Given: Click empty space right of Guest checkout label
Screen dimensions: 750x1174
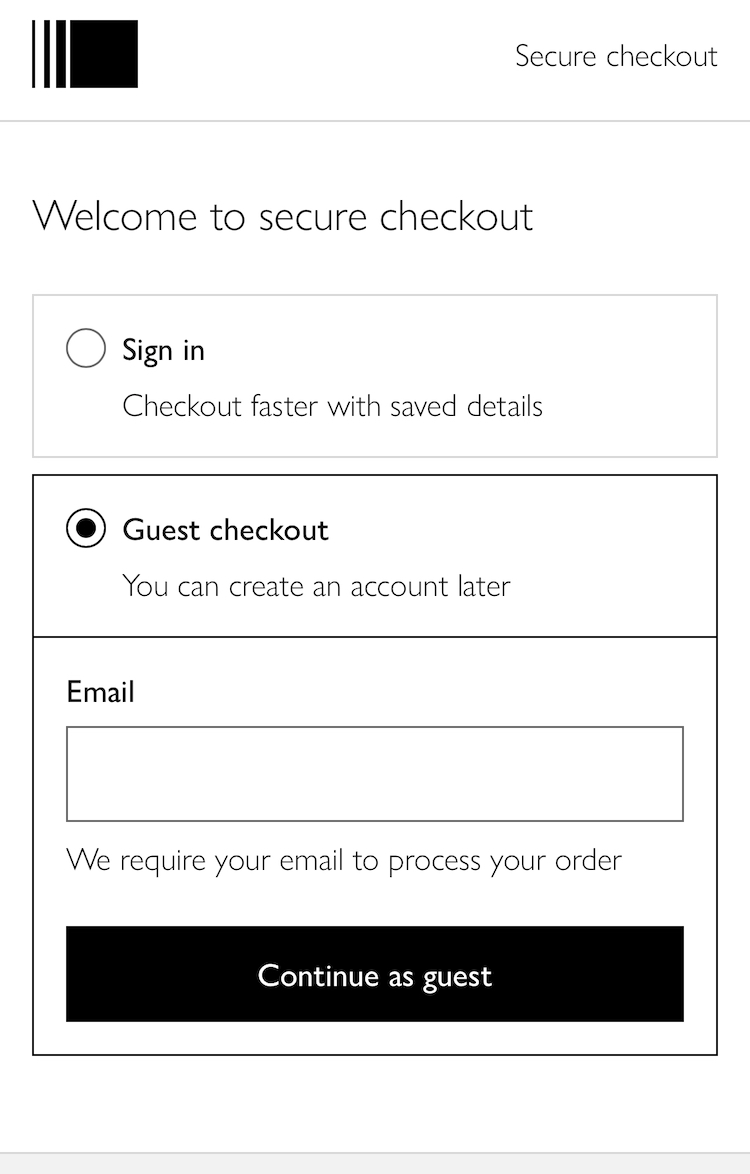Looking at the screenshot, I should (x=520, y=529).
